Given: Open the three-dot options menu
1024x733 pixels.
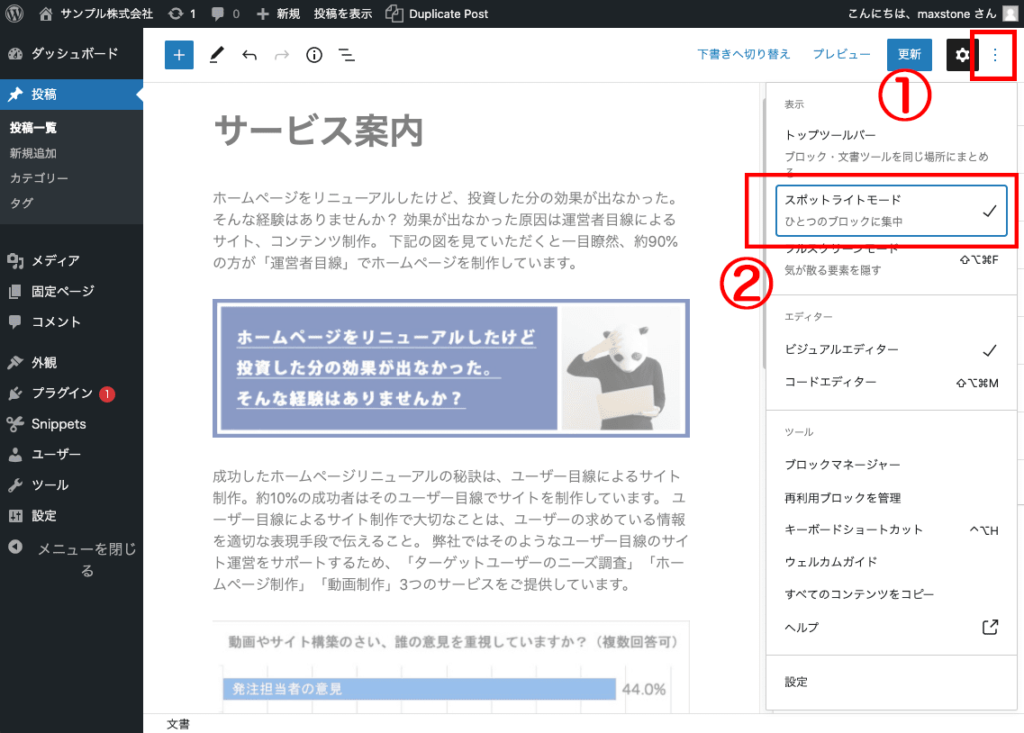Looking at the screenshot, I should (995, 55).
